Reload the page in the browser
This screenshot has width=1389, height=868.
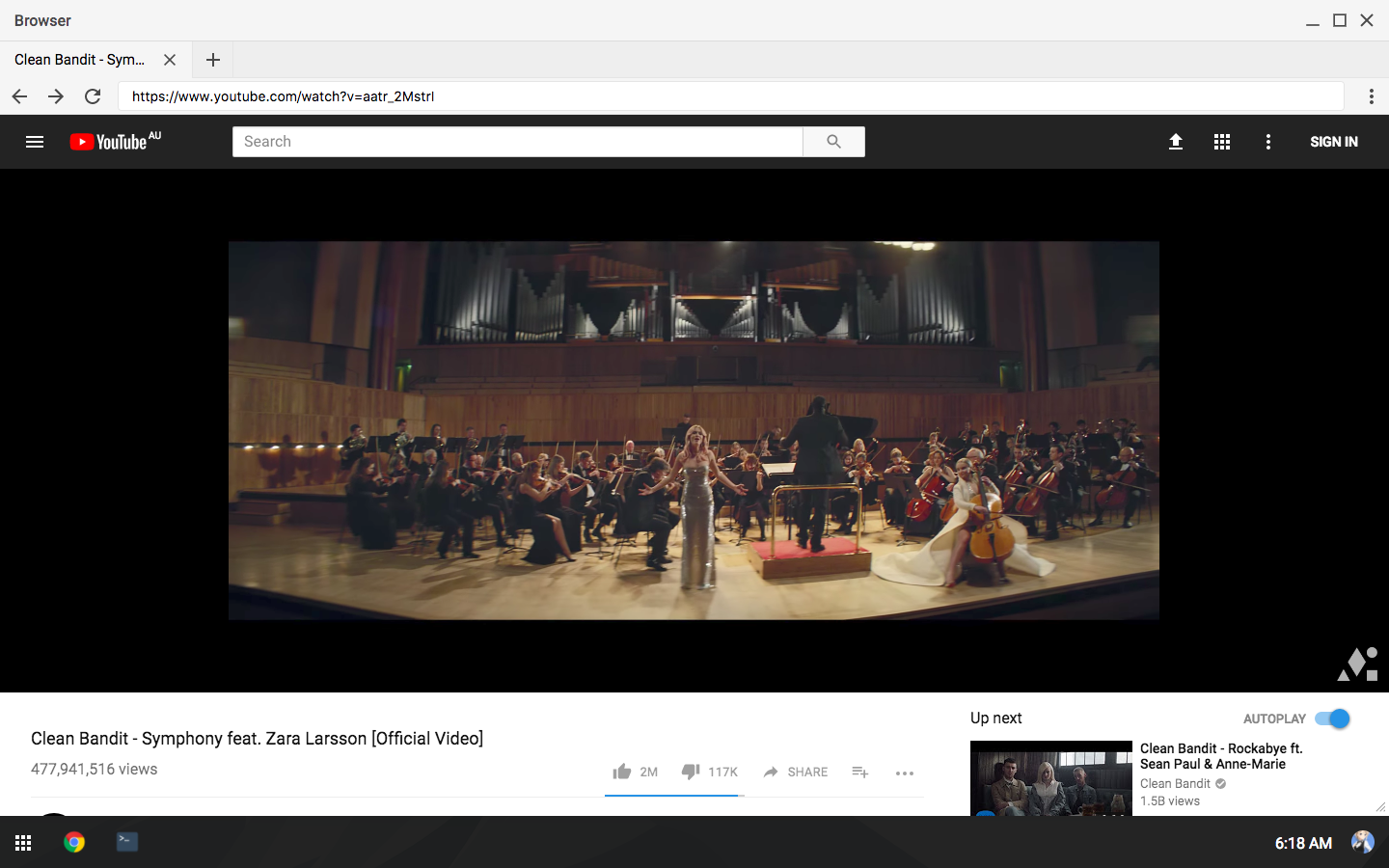click(93, 96)
